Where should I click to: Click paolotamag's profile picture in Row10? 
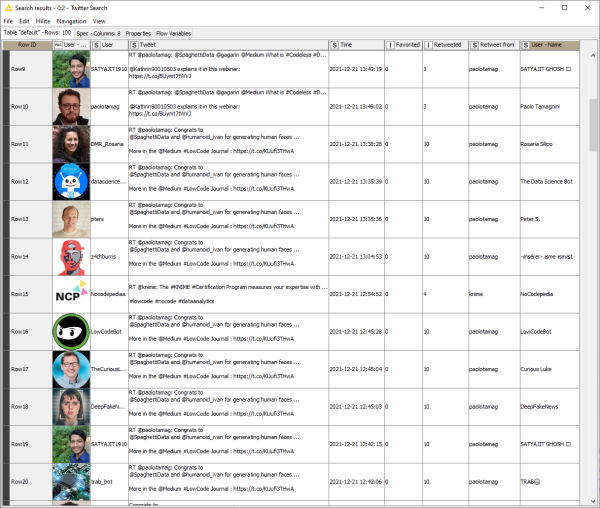click(x=71, y=107)
